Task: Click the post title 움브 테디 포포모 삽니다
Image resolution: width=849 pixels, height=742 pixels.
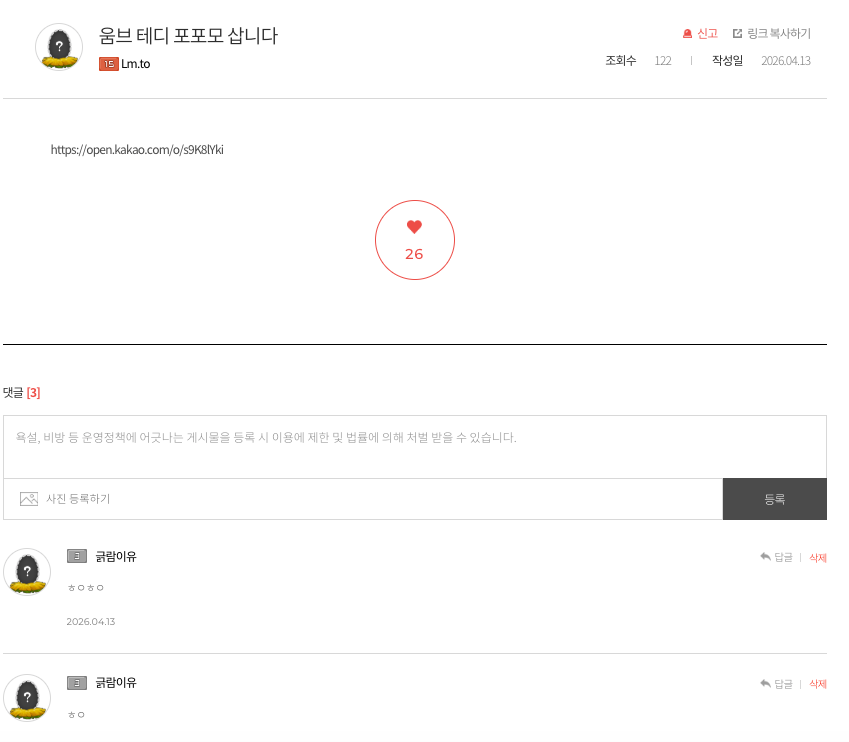Action: pyautogui.click(x=188, y=36)
